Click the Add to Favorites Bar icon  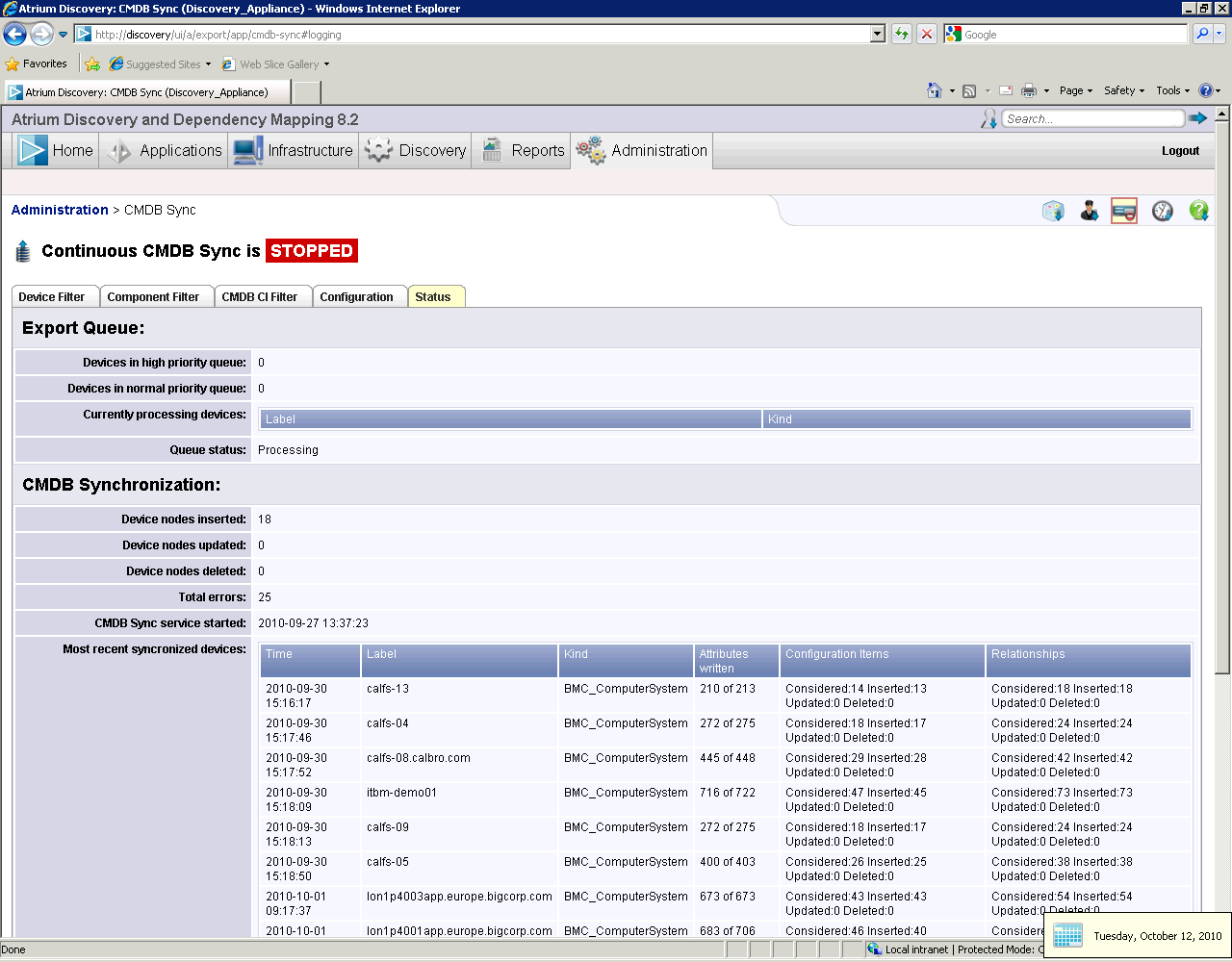pos(92,64)
